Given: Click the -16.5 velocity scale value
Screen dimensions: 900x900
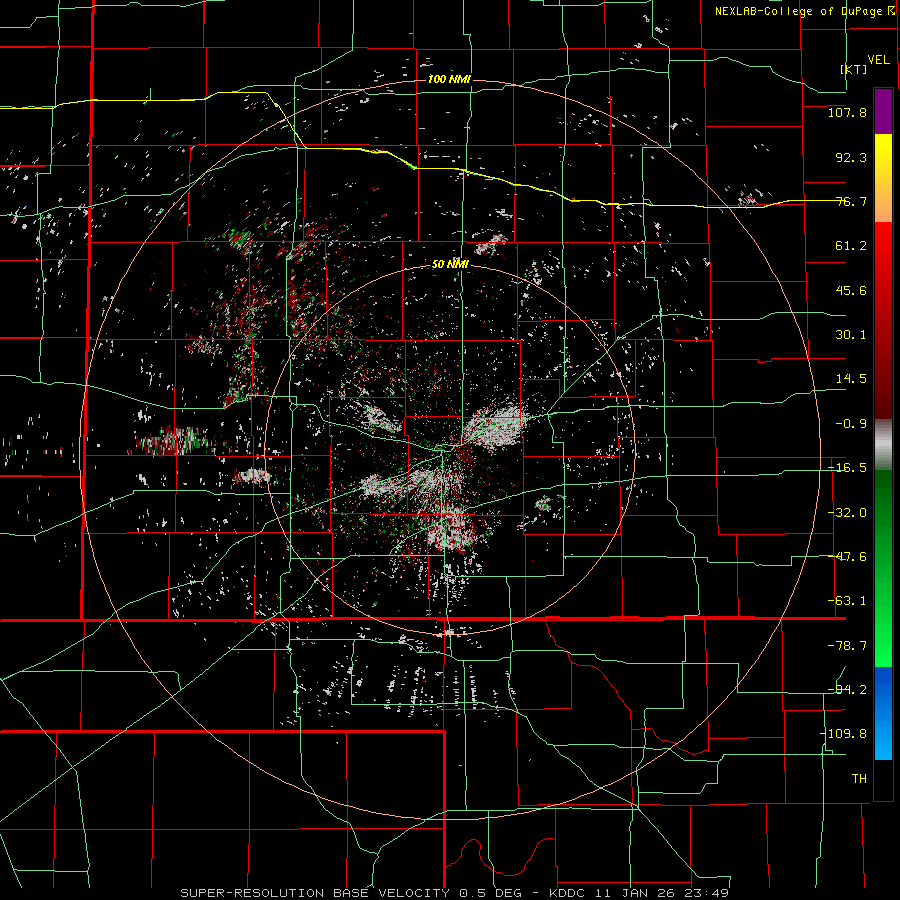Looking at the screenshot, I should 847,468.
